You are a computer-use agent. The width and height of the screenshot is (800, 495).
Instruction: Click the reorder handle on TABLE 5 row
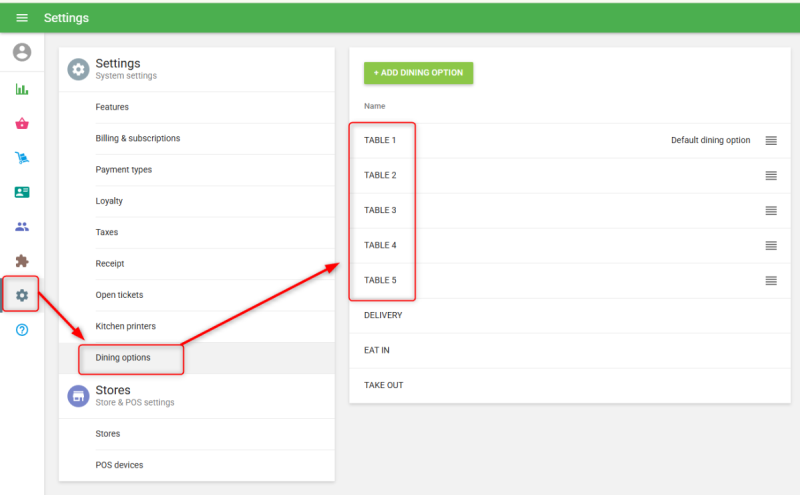click(771, 281)
